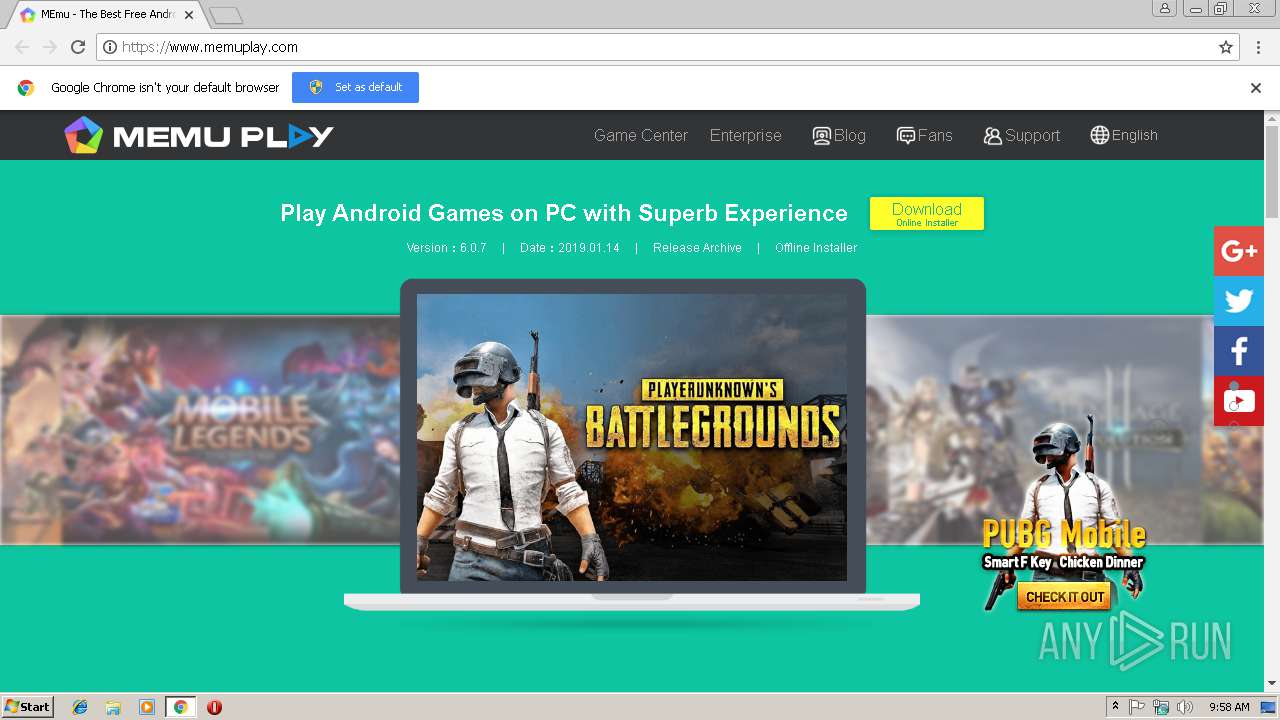Click the Show desktop button
This screenshot has width=1280, height=720.
1269,707
